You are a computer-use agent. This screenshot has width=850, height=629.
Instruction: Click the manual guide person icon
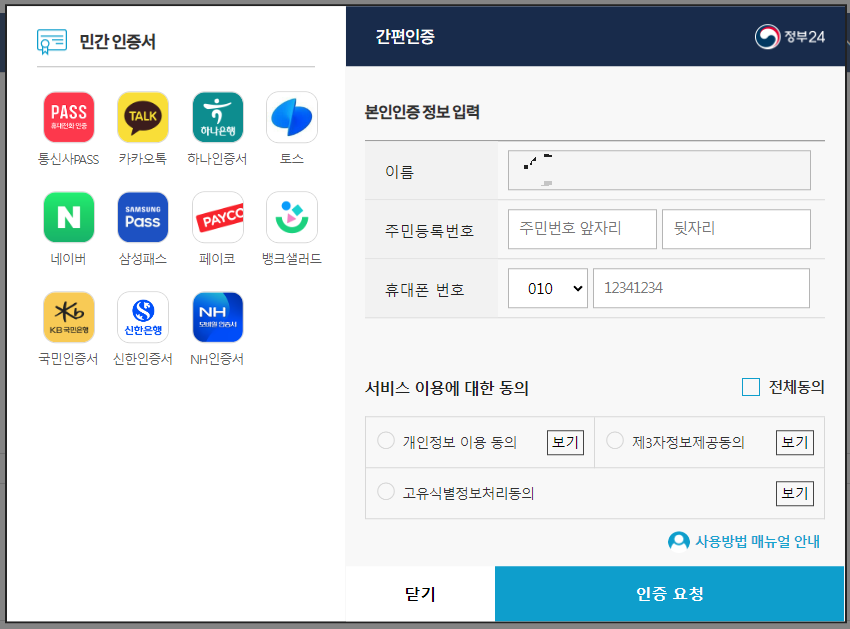679,541
